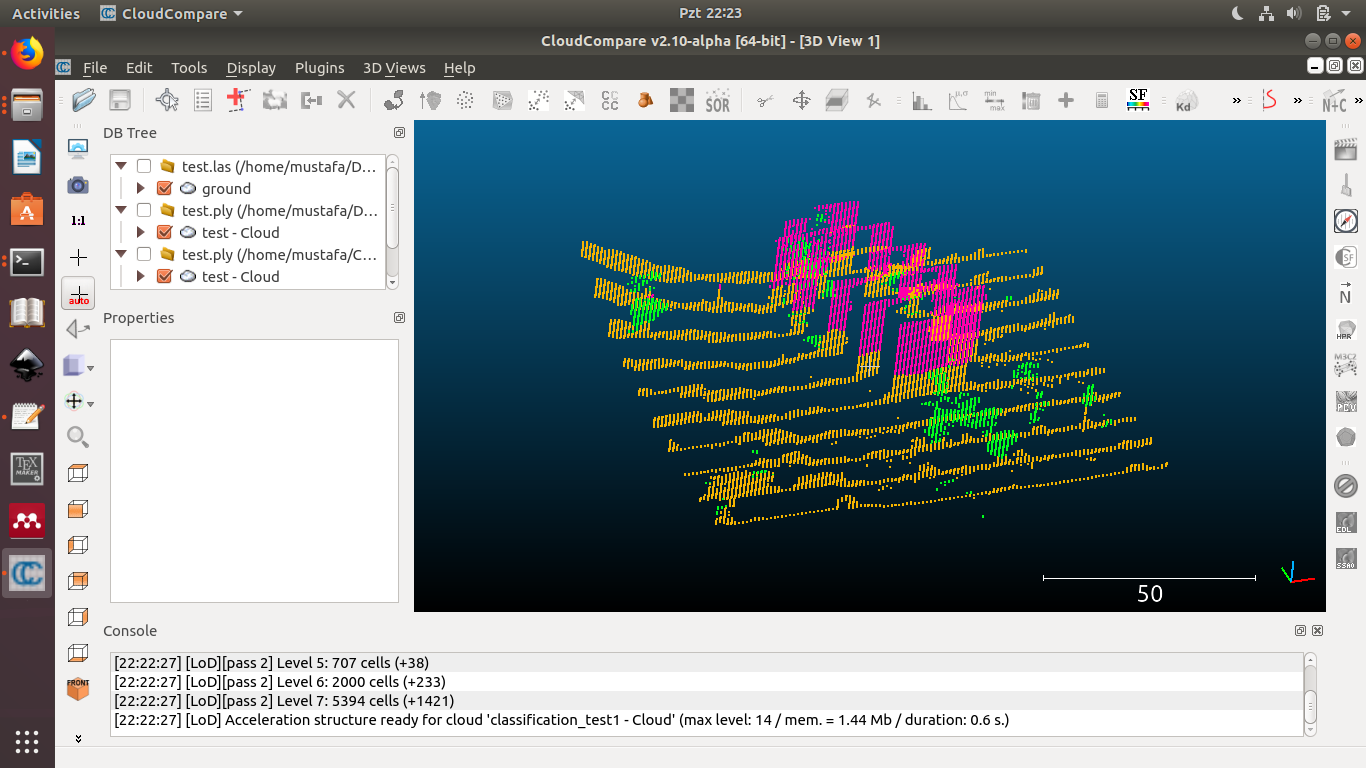Uncheck the ground cloud checkbox
Screen dimensions: 1366x768
tap(165, 189)
